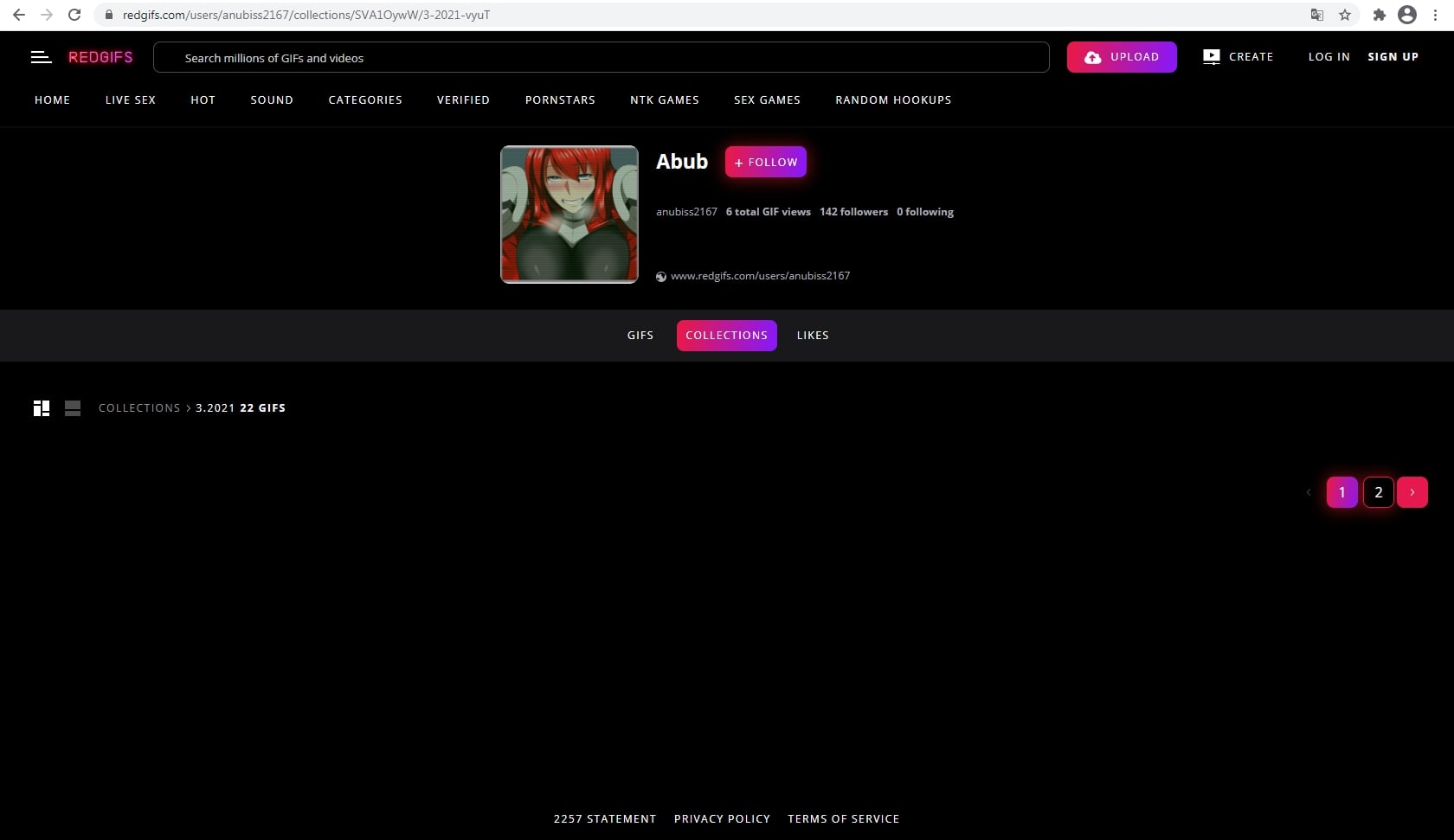
Task: Click the anubiss2167 username text
Action: click(x=686, y=212)
